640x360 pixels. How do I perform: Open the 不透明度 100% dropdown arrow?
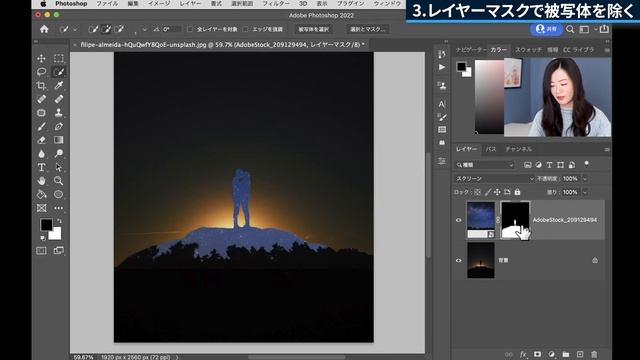click(x=585, y=179)
